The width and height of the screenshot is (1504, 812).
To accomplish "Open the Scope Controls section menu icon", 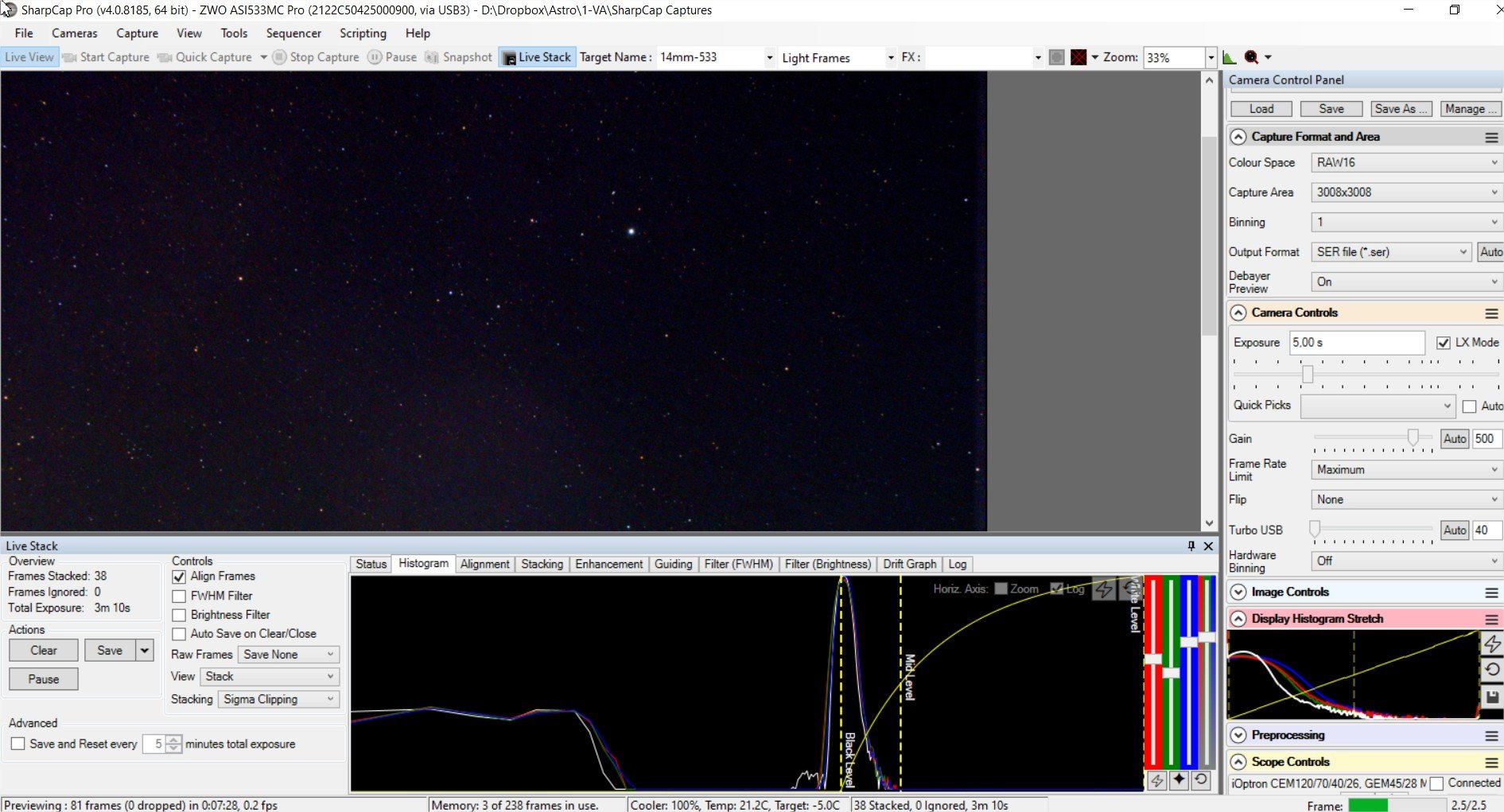I will (x=1491, y=763).
